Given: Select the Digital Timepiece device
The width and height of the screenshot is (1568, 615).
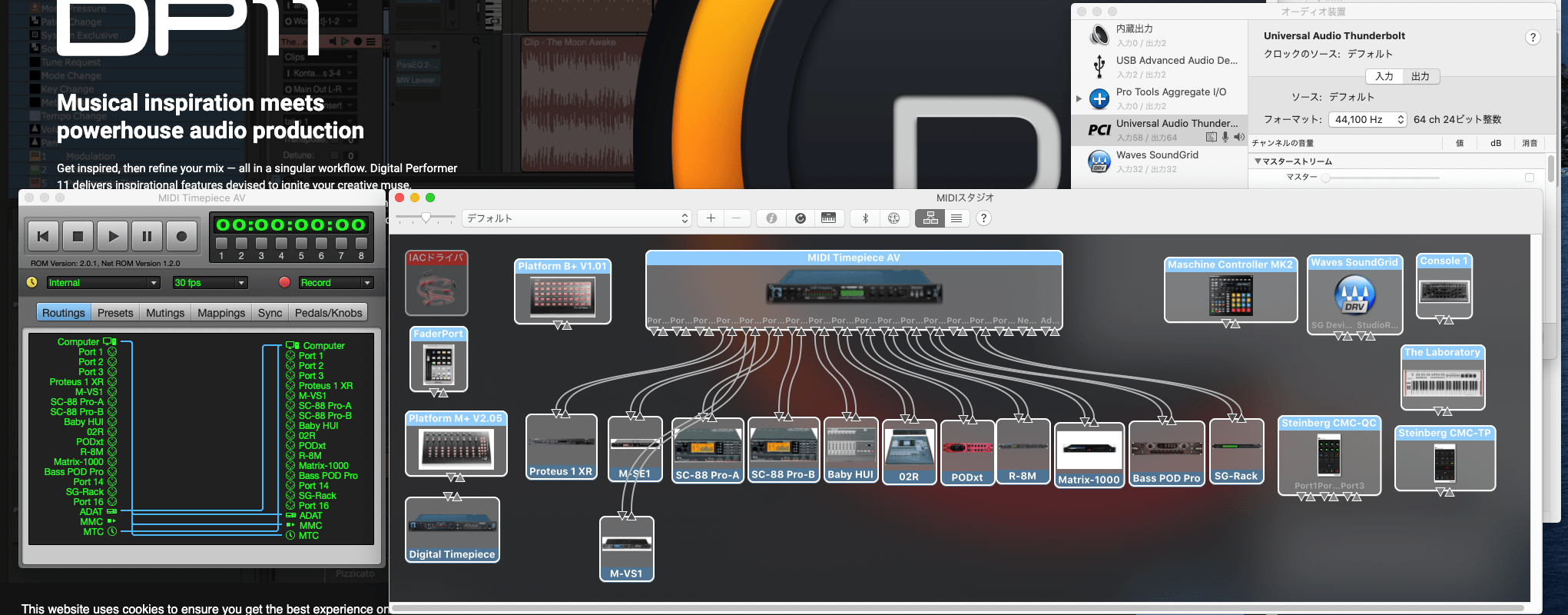Looking at the screenshot, I should (452, 530).
